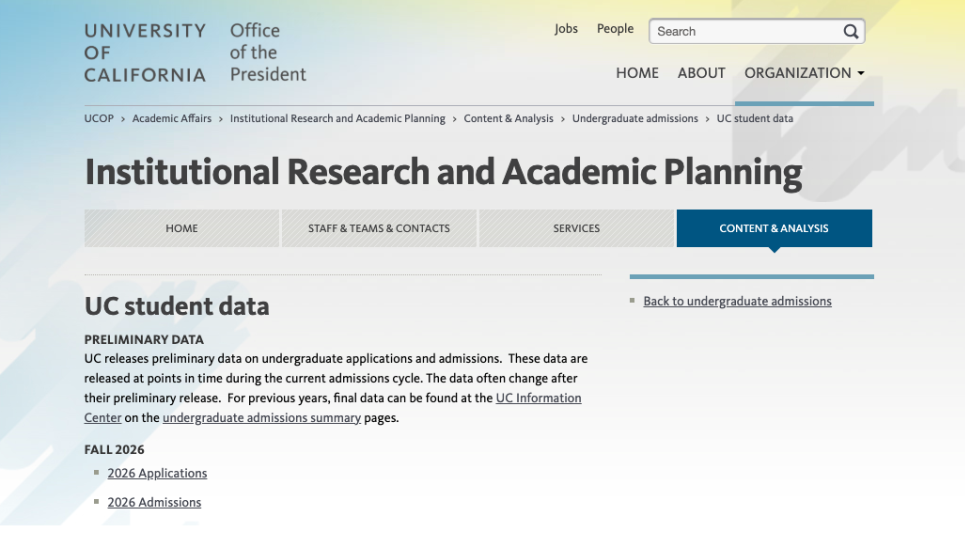Open Institutional Research and Academic Planning breadcrumb
965x540 pixels.
tap(337, 118)
